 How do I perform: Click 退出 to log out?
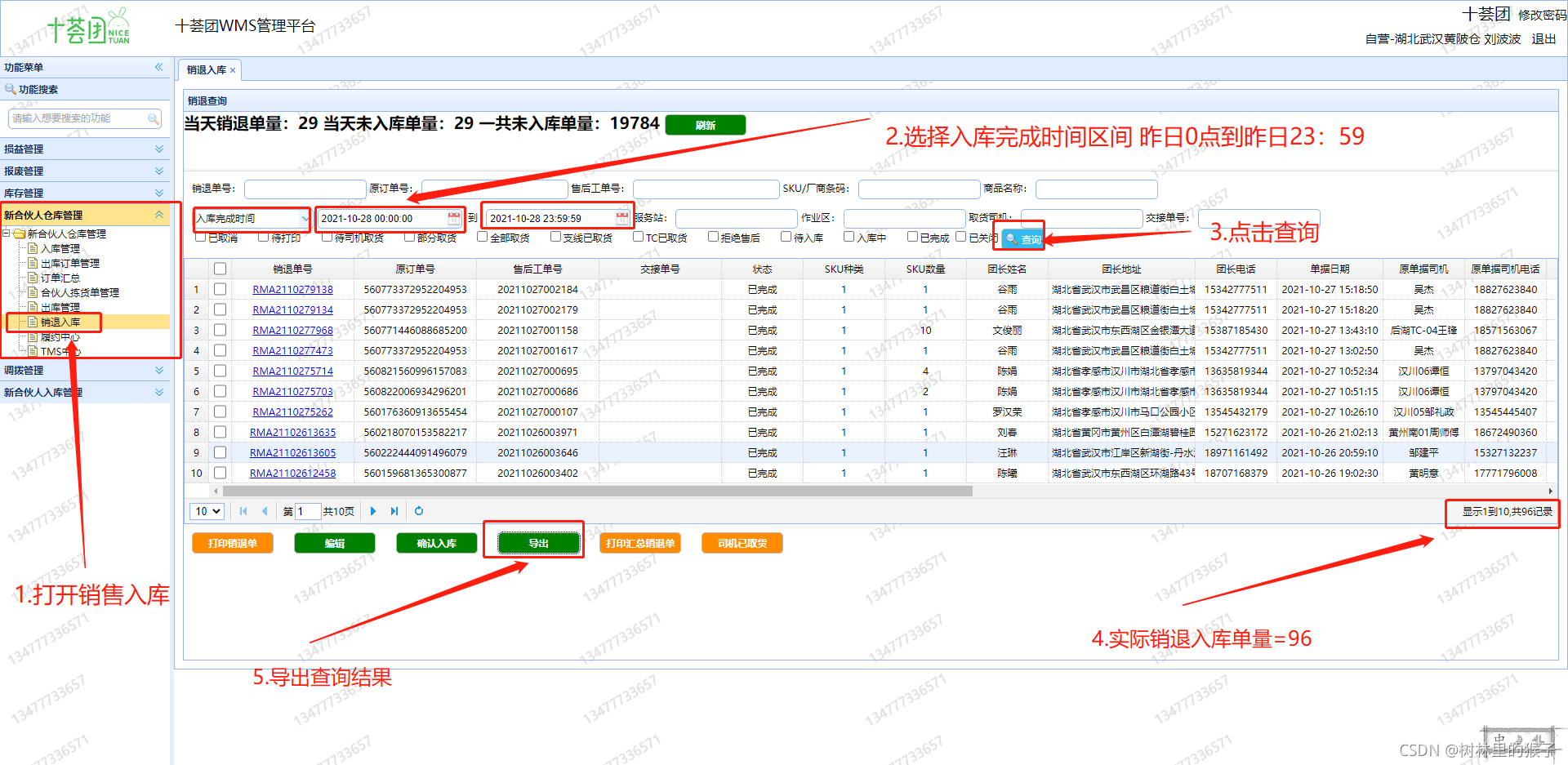click(1543, 38)
